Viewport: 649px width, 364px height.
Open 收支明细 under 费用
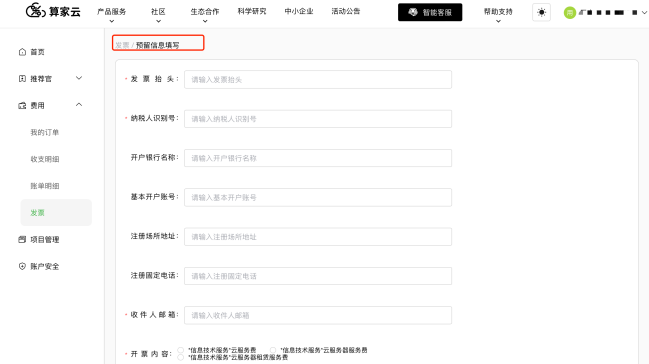coord(45,159)
